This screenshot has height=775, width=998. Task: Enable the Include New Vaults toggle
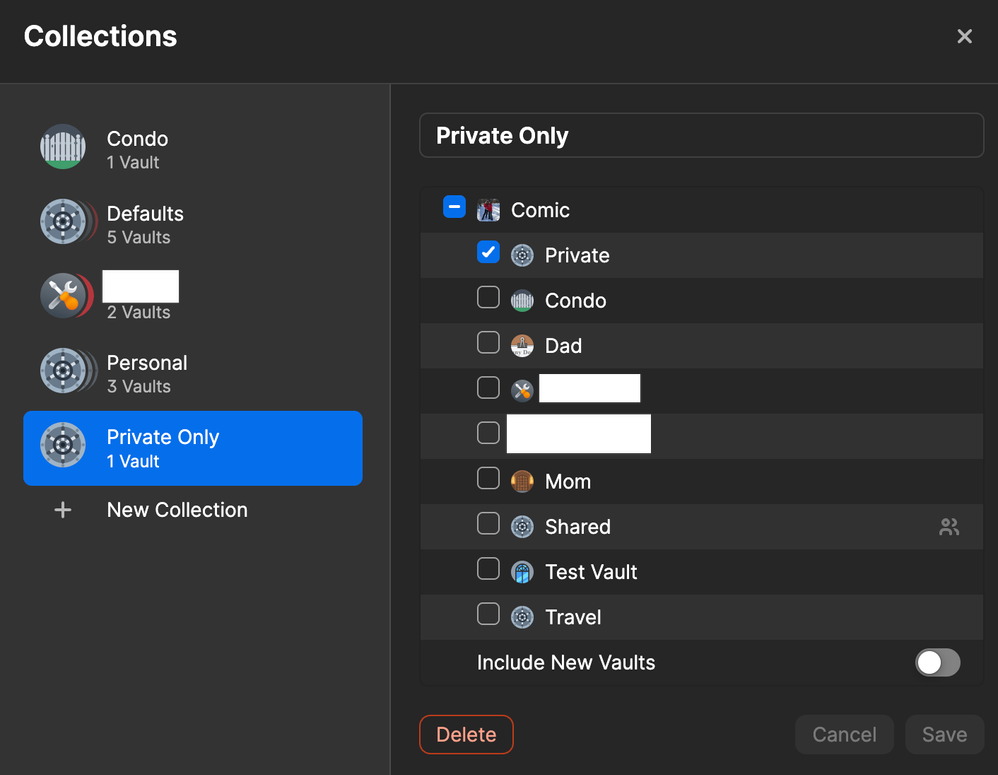[x=937, y=662]
